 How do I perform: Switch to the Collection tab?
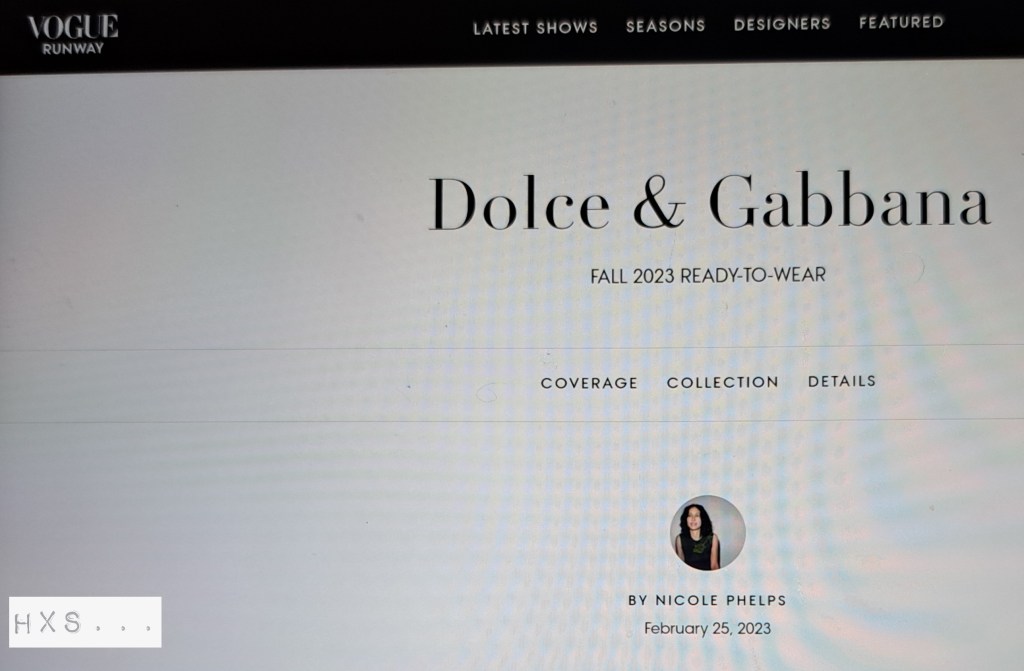coord(722,382)
